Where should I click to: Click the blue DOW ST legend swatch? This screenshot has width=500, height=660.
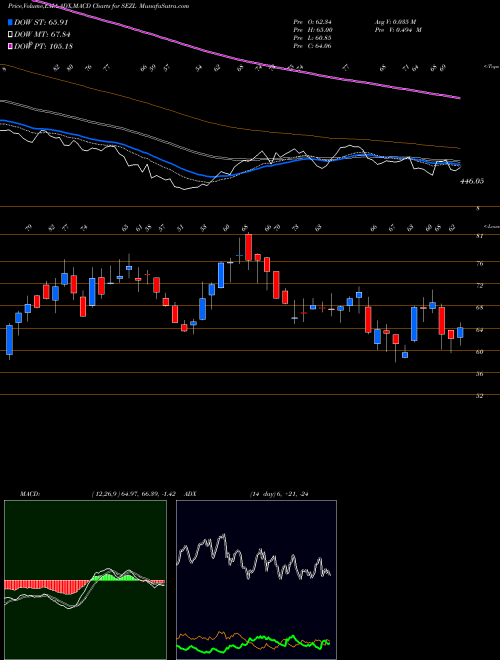point(10,23)
